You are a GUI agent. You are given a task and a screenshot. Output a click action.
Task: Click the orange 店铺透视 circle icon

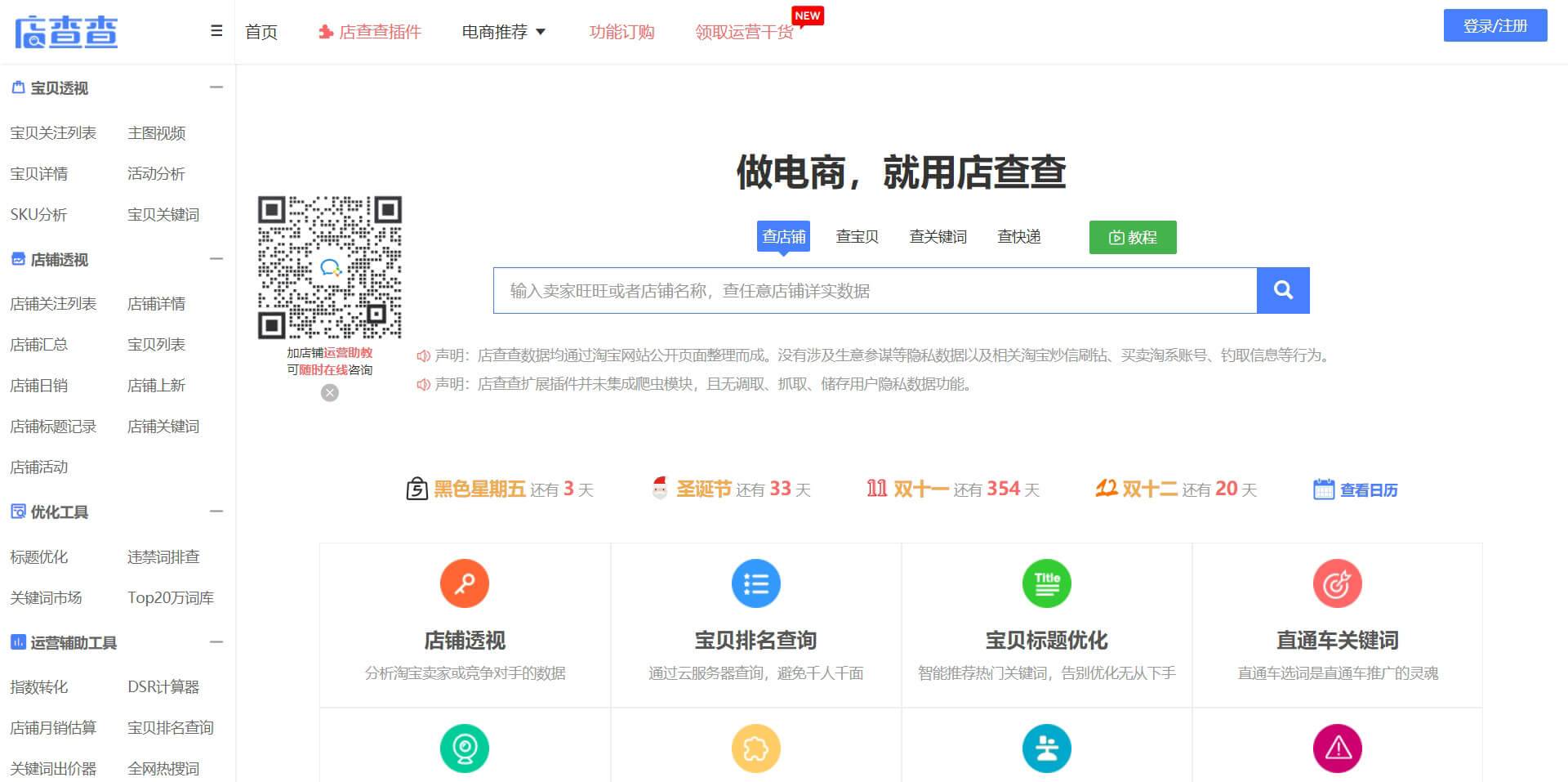click(464, 583)
